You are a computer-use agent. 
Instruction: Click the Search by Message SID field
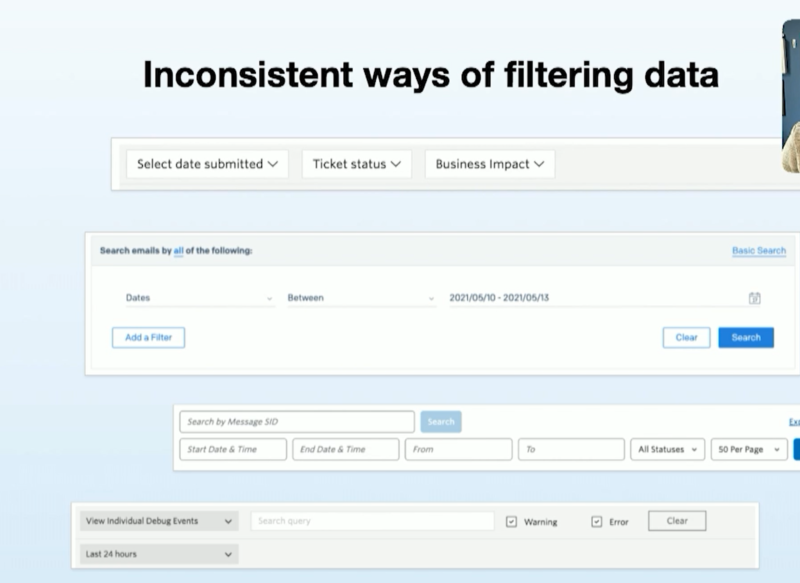pyautogui.click(x=297, y=422)
